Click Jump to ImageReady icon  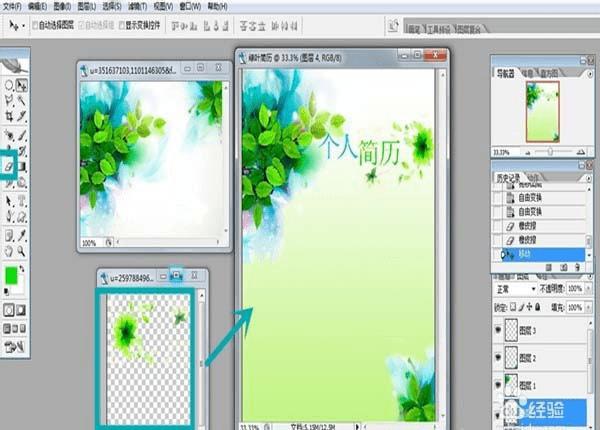pos(15,347)
